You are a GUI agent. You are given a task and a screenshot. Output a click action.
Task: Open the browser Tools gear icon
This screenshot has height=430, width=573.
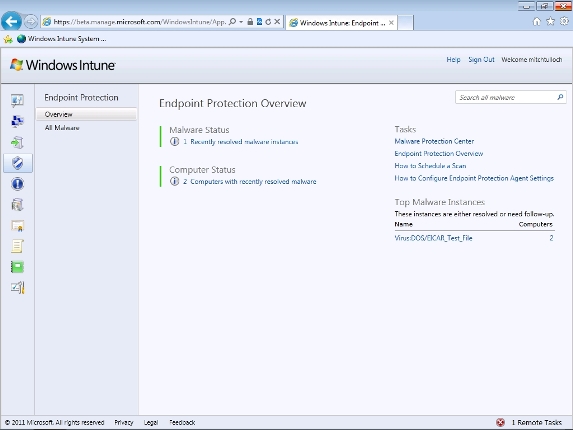(x=564, y=22)
